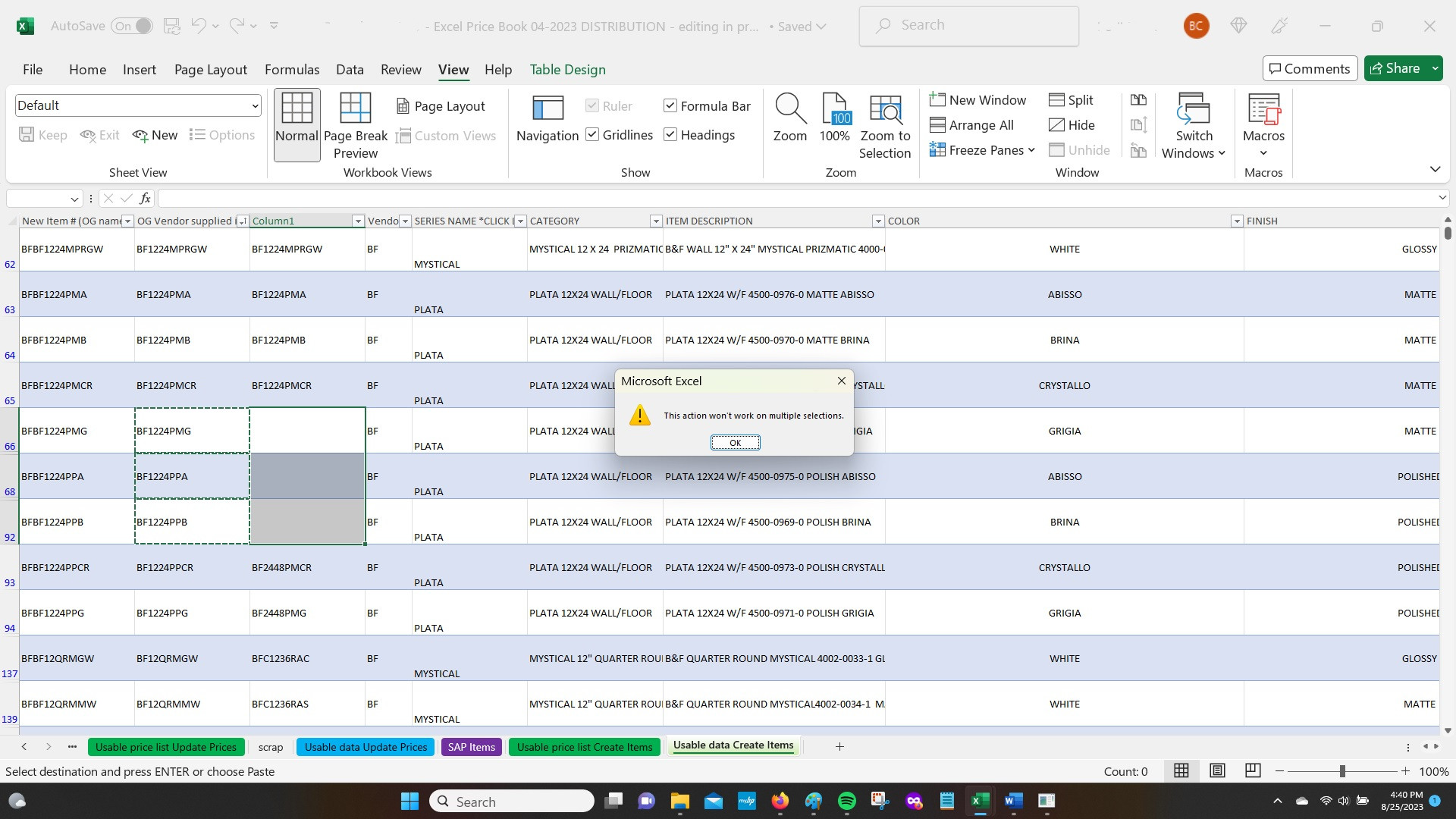
Task: Open the View menu tab
Action: point(454,69)
